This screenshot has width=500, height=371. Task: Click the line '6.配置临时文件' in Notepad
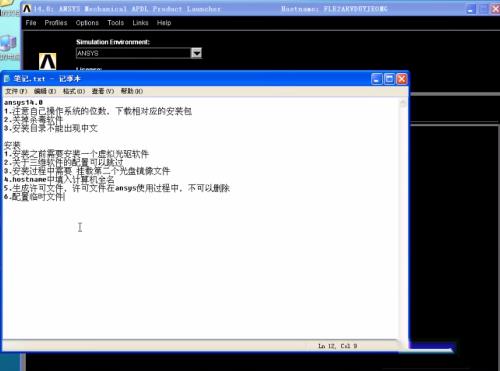(x=34, y=197)
